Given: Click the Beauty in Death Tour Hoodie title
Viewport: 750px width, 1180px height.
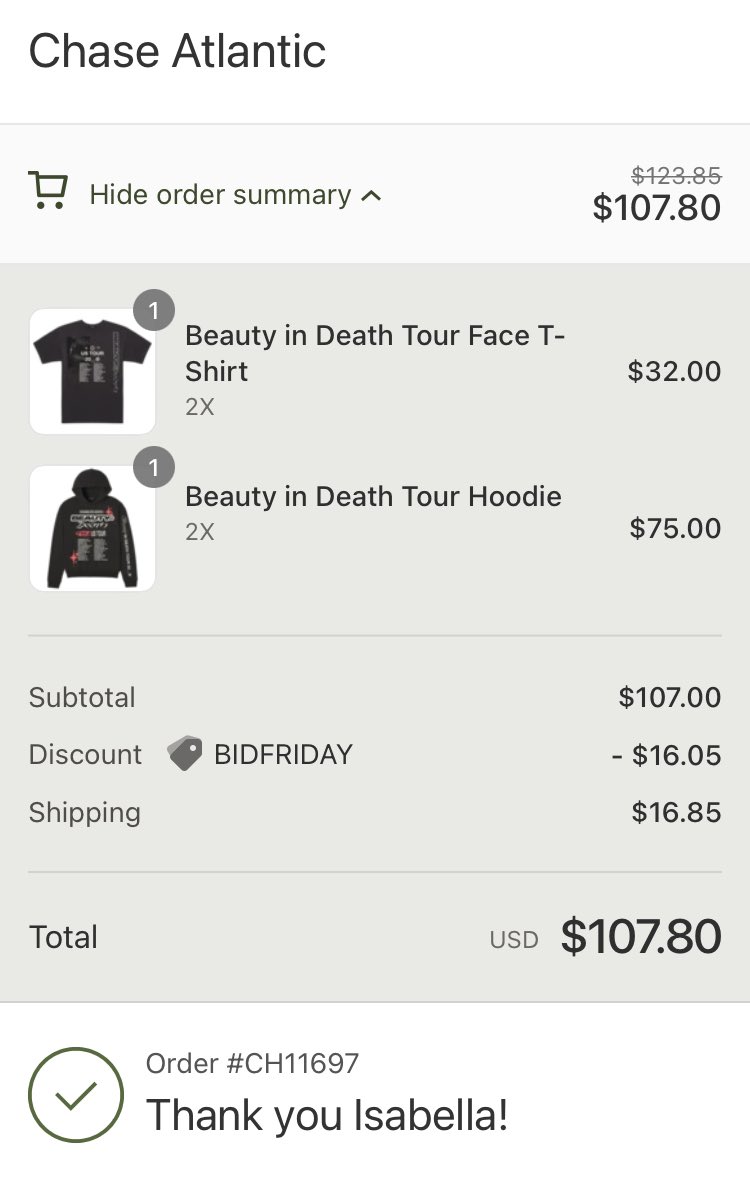Looking at the screenshot, I should point(373,497).
